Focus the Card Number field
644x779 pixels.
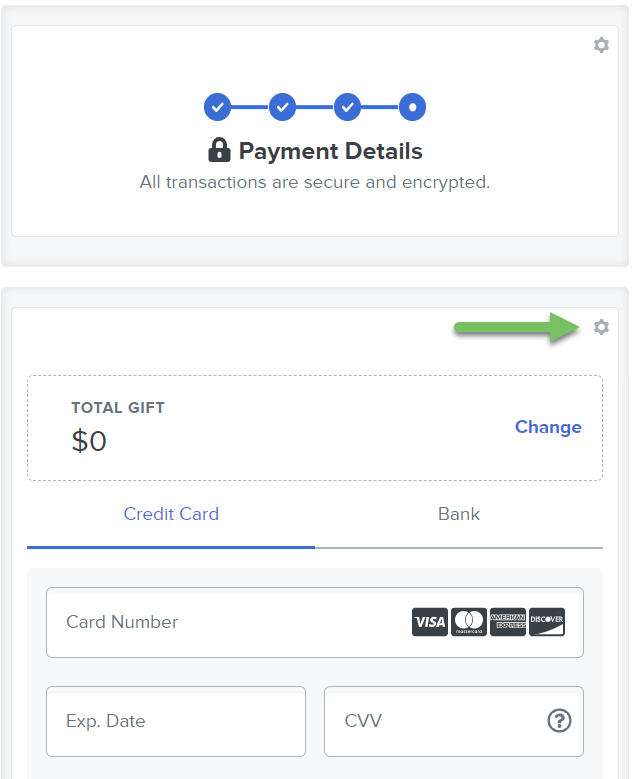[315, 623]
